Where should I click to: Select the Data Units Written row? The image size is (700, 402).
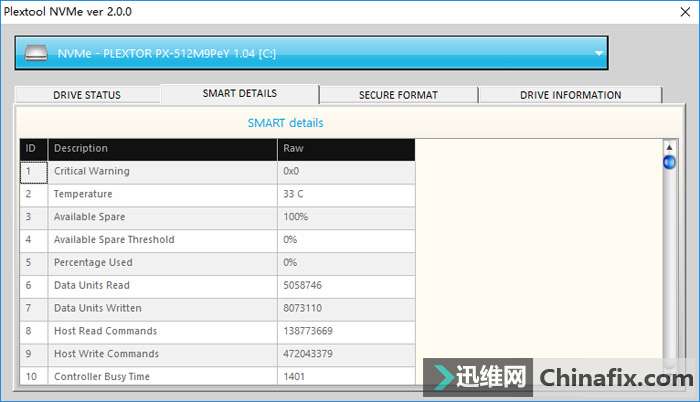click(x=217, y=309)
